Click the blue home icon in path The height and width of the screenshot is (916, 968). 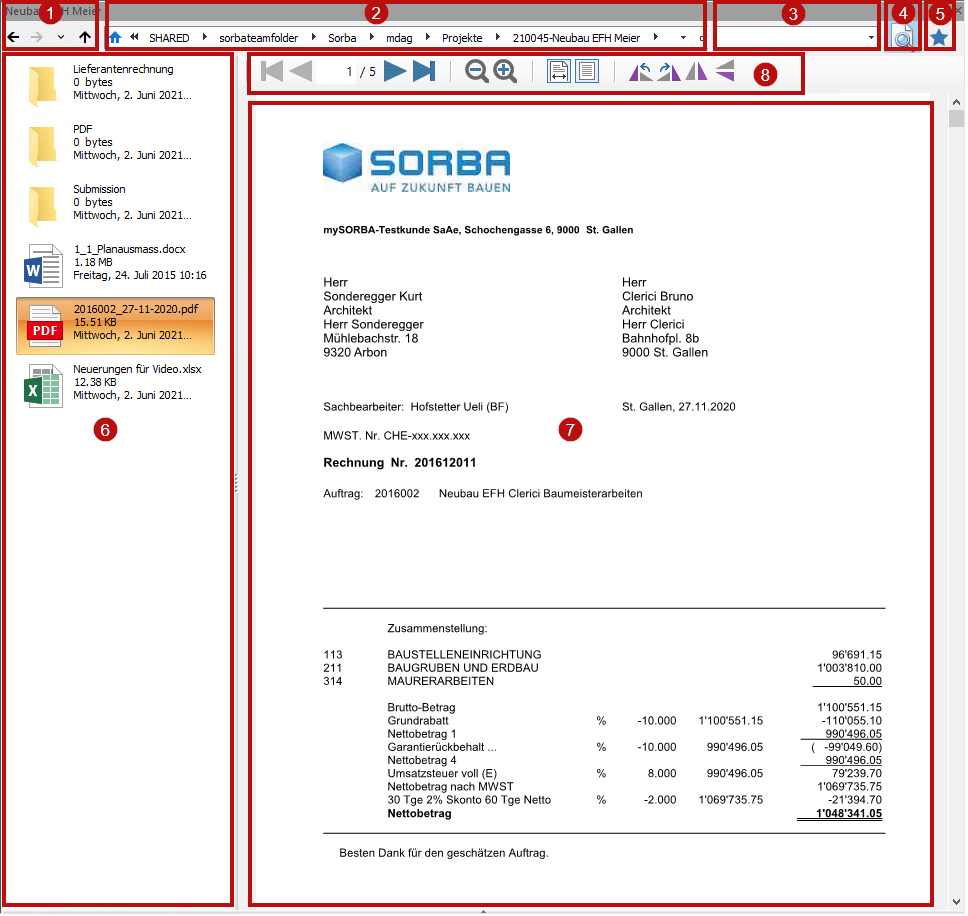point(115,38)
